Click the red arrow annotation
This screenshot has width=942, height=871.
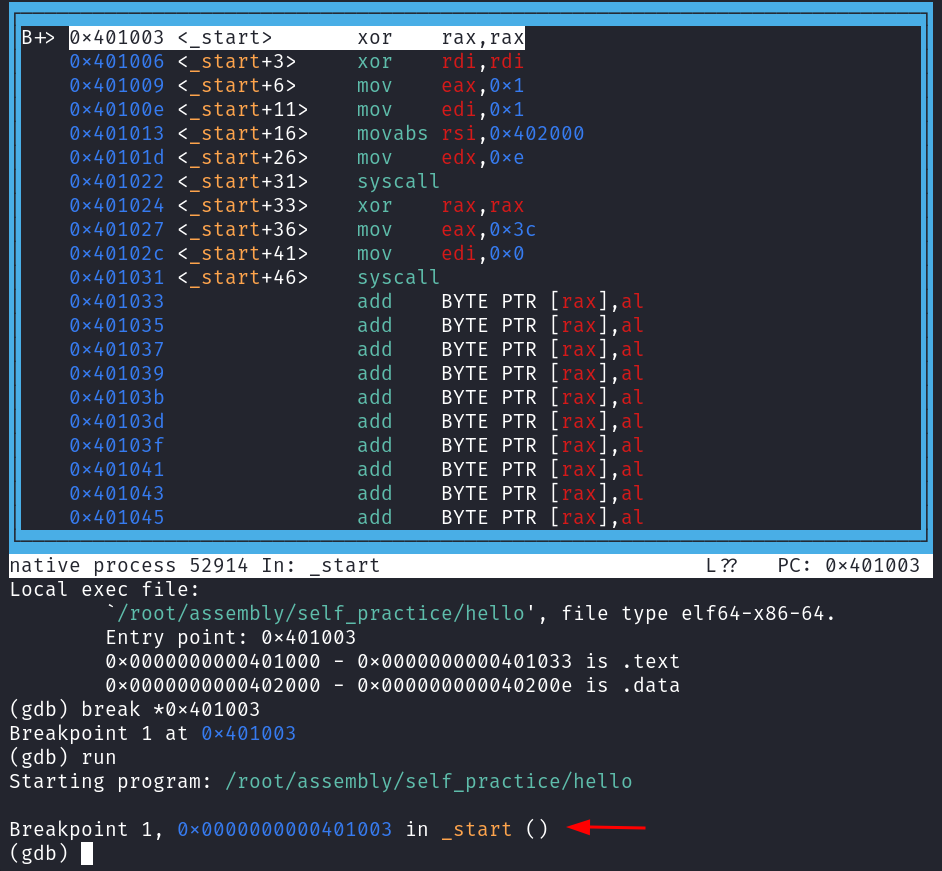606,827
